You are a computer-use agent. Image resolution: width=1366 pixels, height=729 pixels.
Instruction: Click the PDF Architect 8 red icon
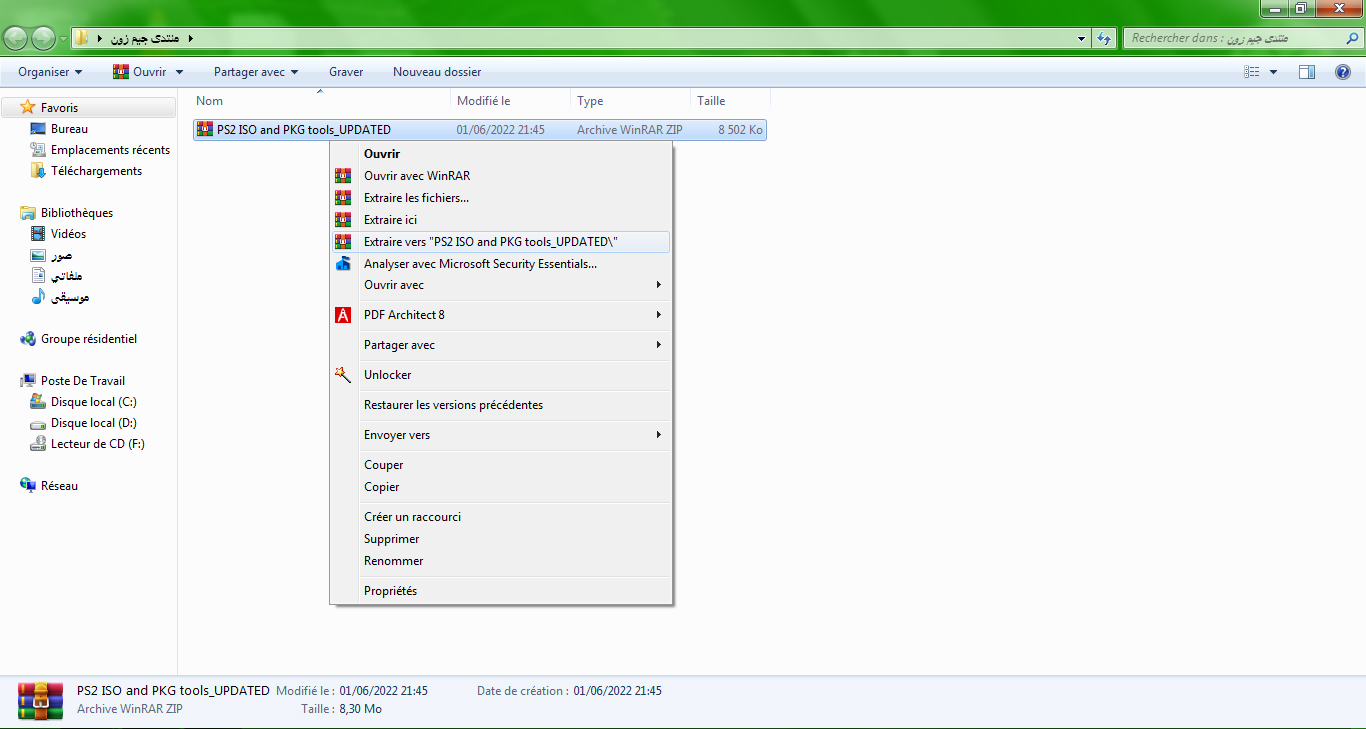(343, 315)
